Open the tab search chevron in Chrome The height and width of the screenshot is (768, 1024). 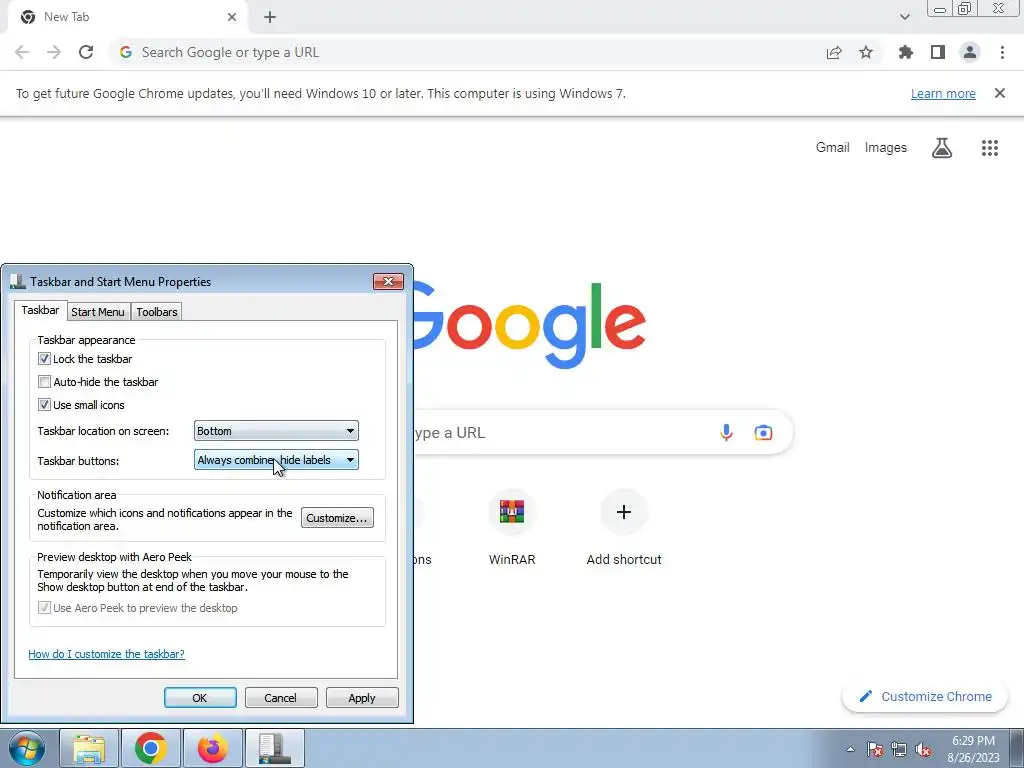pyautogui.click(x=904, y=17)
